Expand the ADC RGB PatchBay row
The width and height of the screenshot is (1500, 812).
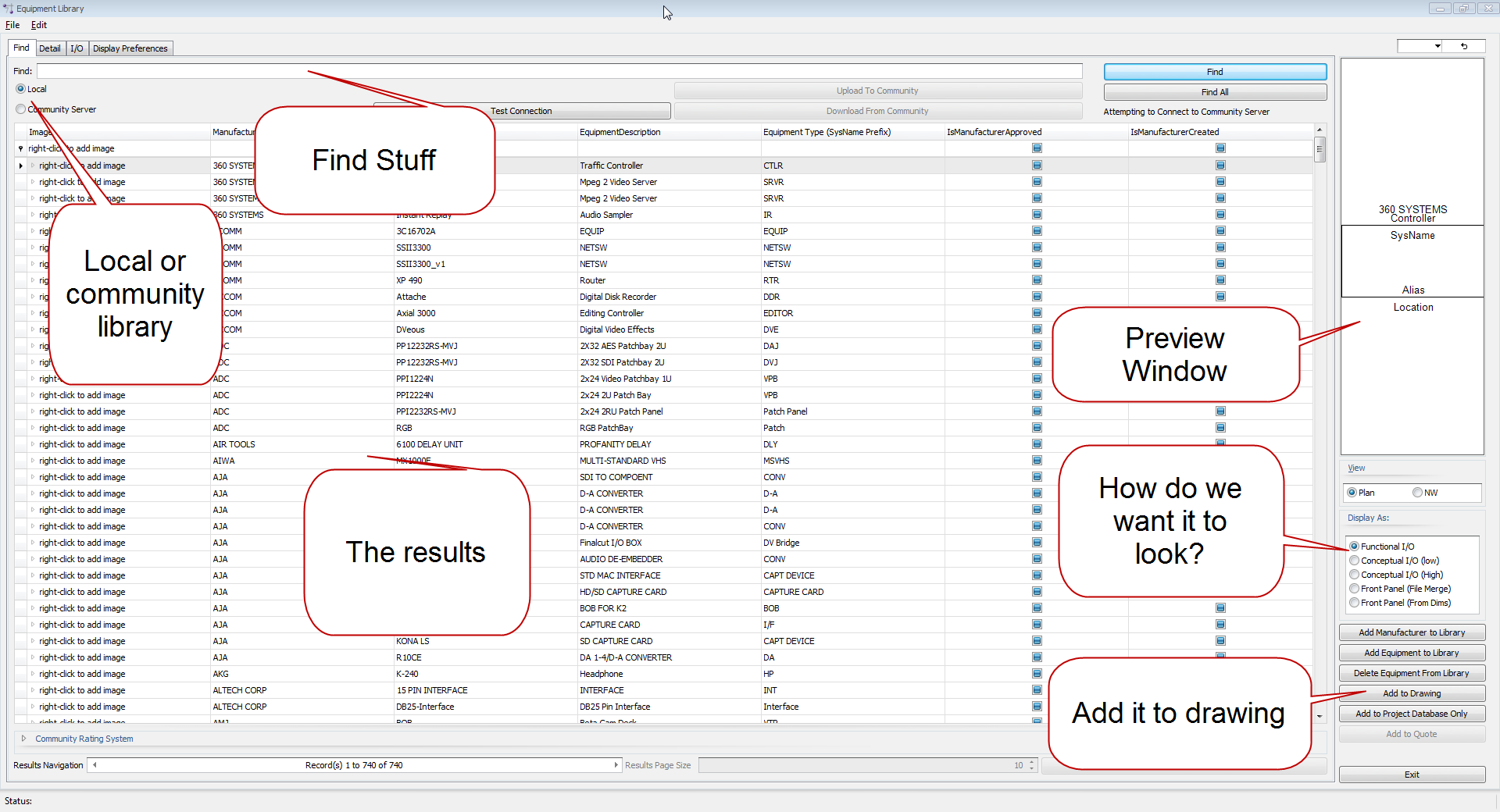33,428
